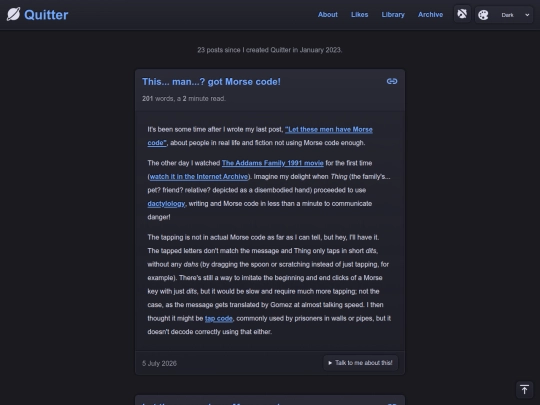Open the Archive page
The width and height of the screenshot is (540, 405).
[430, 15]
